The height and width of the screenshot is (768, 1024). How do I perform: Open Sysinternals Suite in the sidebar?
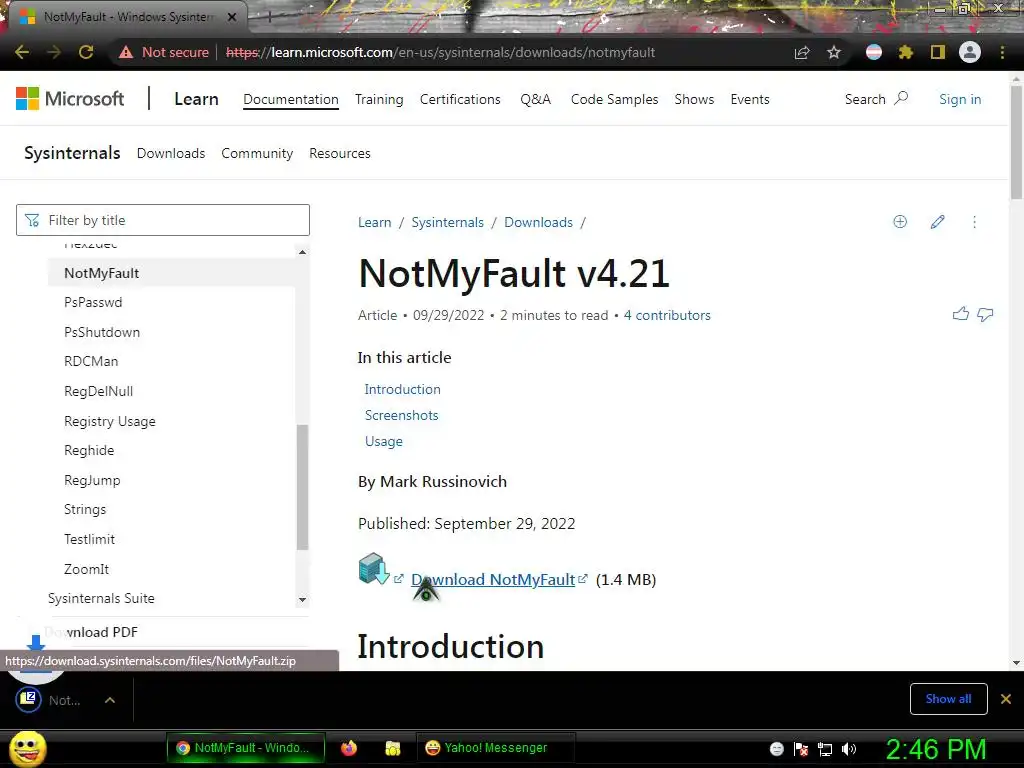tap(101, 598)
